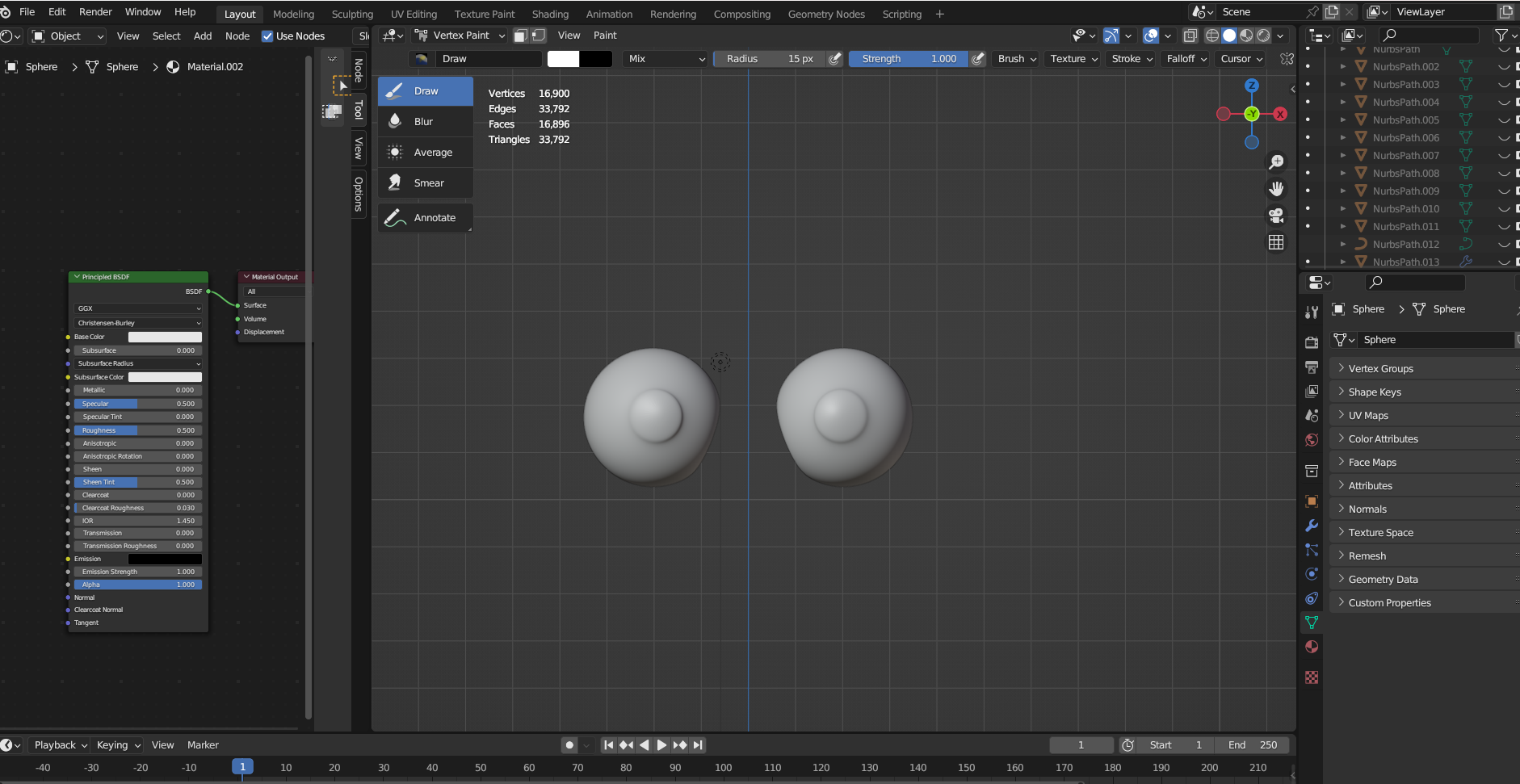Click the zoom magnifier viewport icon
The width and height of the screenshot is (1520, 784).
[1276, 162]
